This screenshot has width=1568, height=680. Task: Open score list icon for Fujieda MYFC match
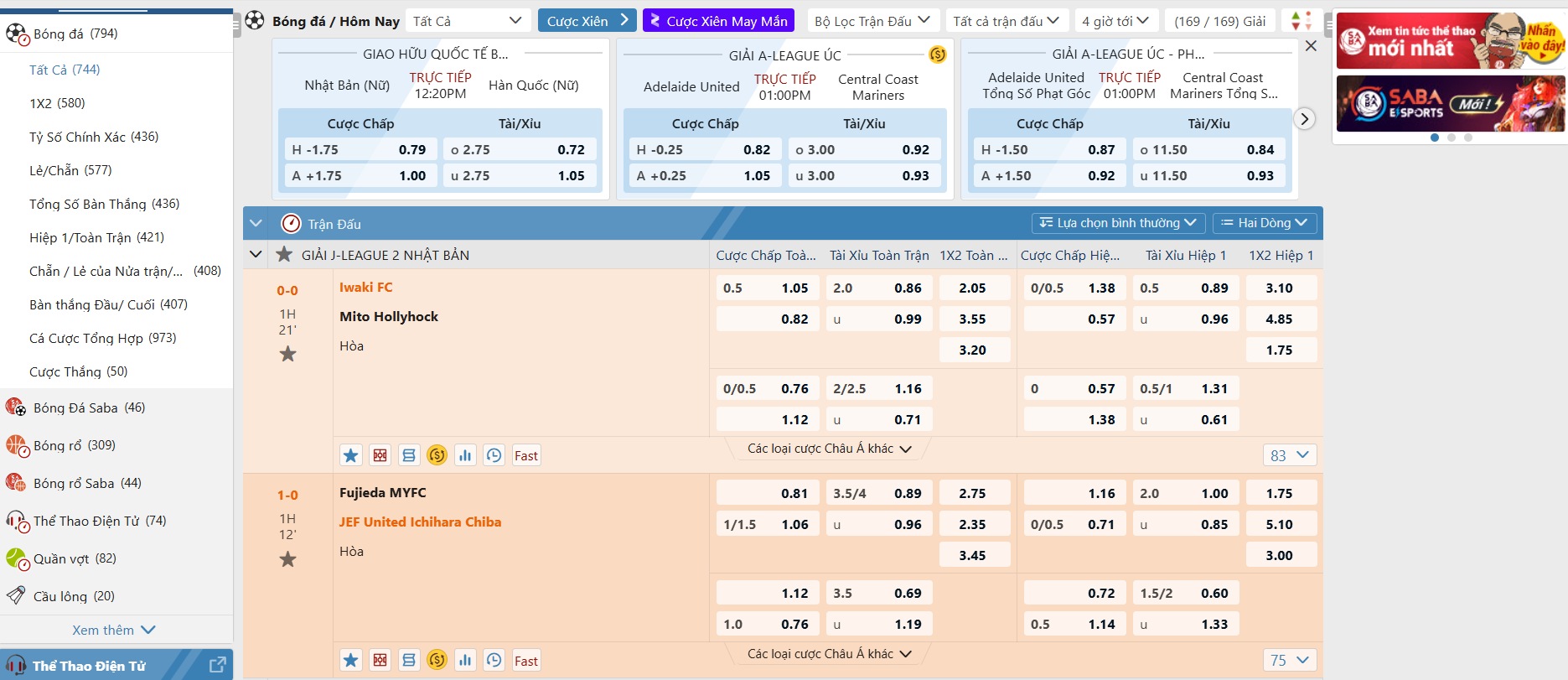(409, 661)
